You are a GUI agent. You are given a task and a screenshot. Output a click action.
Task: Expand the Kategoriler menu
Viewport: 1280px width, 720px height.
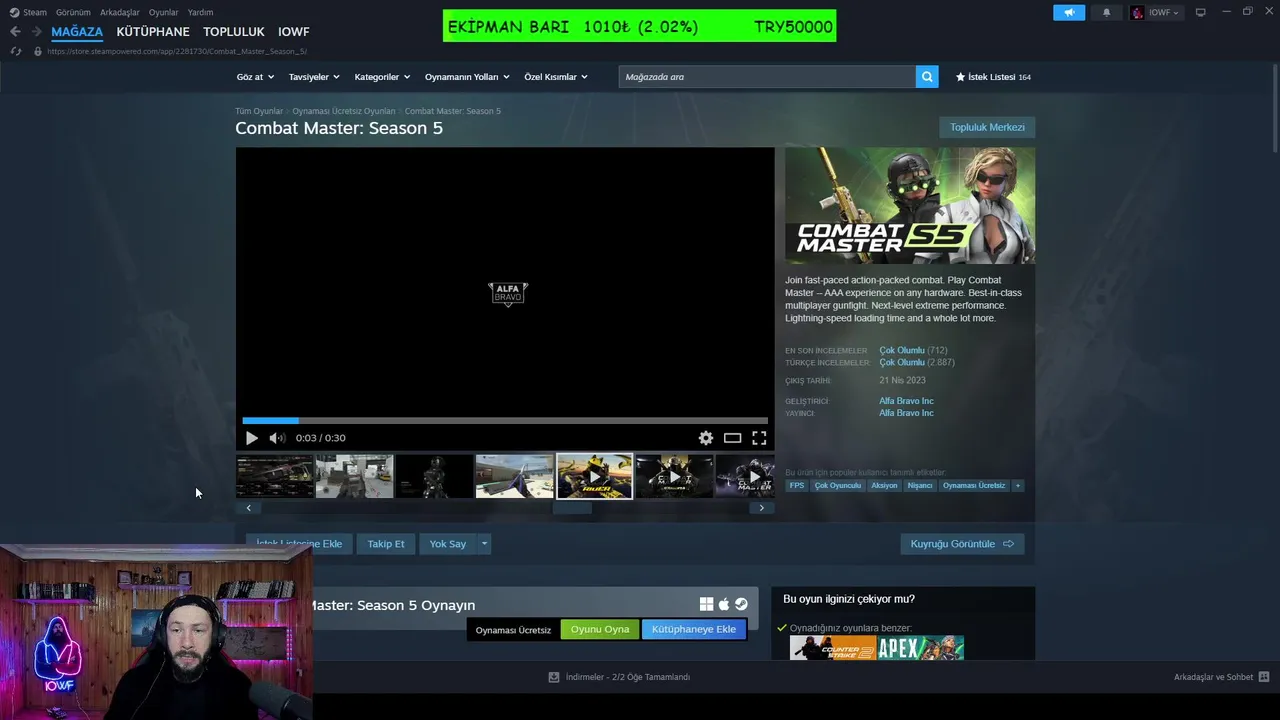(382, 77)
